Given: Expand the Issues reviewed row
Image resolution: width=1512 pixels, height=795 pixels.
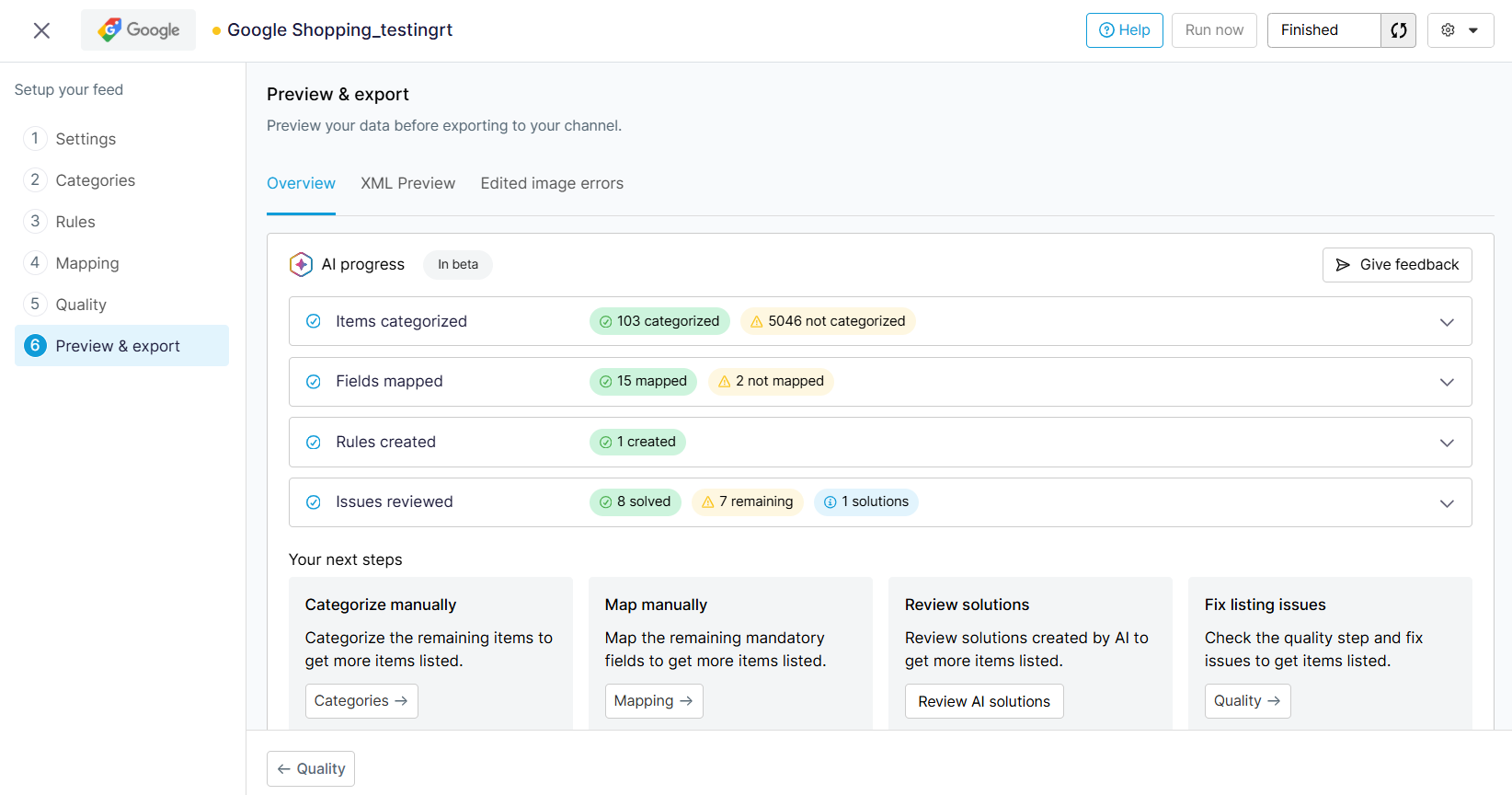Looking at the screenshot, I should point(1447,503).
